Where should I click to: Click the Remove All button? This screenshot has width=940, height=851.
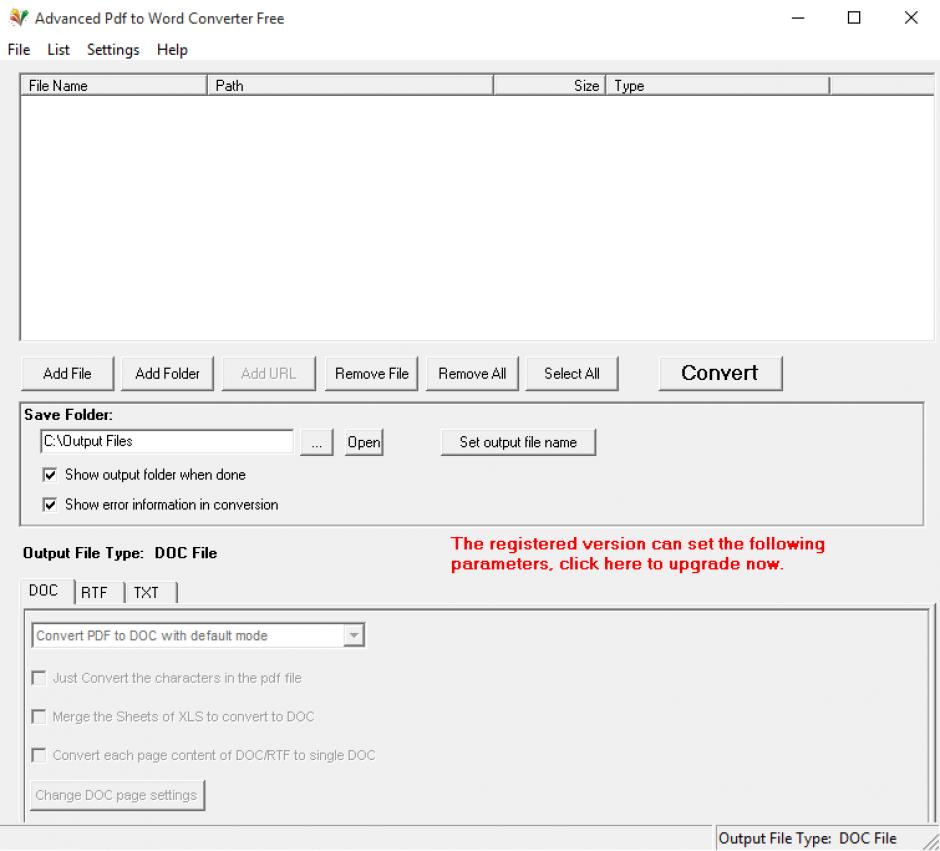(x=472, y=374)
